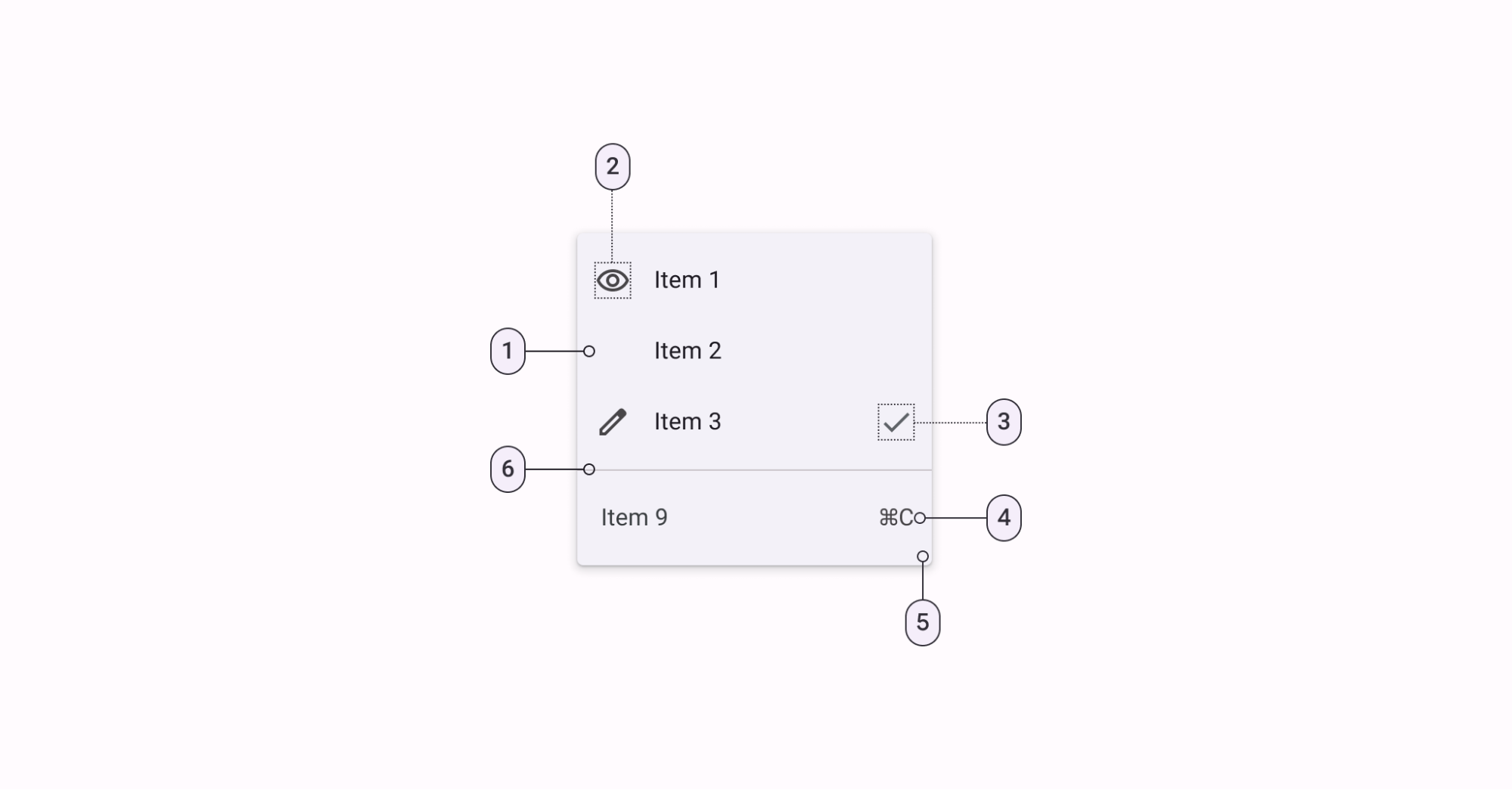Click callout badge number 3
The image size is (1512, 790).
click(1004, 423)
